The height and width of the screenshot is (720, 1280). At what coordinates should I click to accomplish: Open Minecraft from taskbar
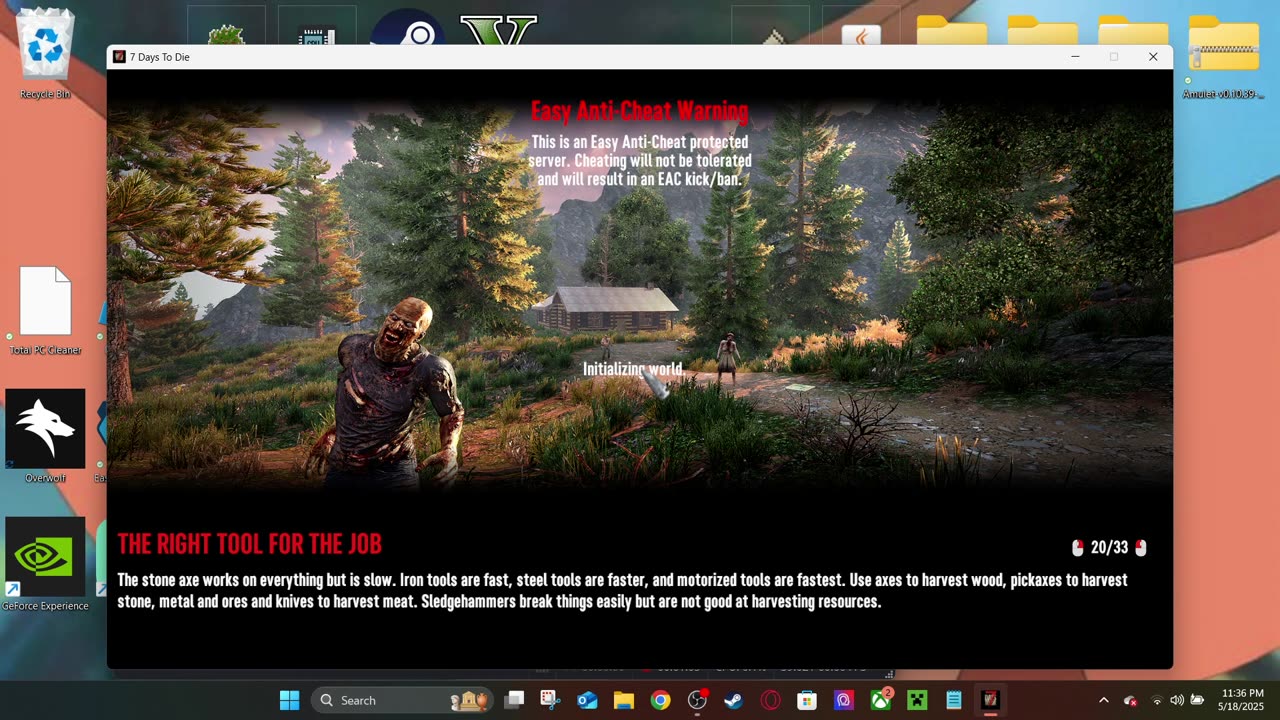click(917, 700)
